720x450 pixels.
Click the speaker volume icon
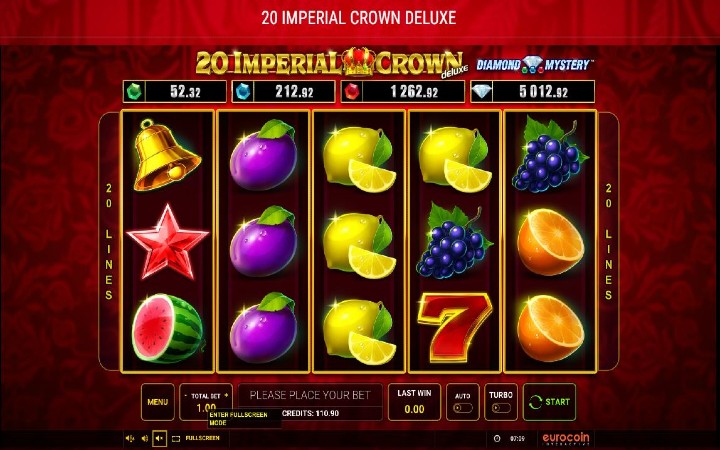click(145, 439)
